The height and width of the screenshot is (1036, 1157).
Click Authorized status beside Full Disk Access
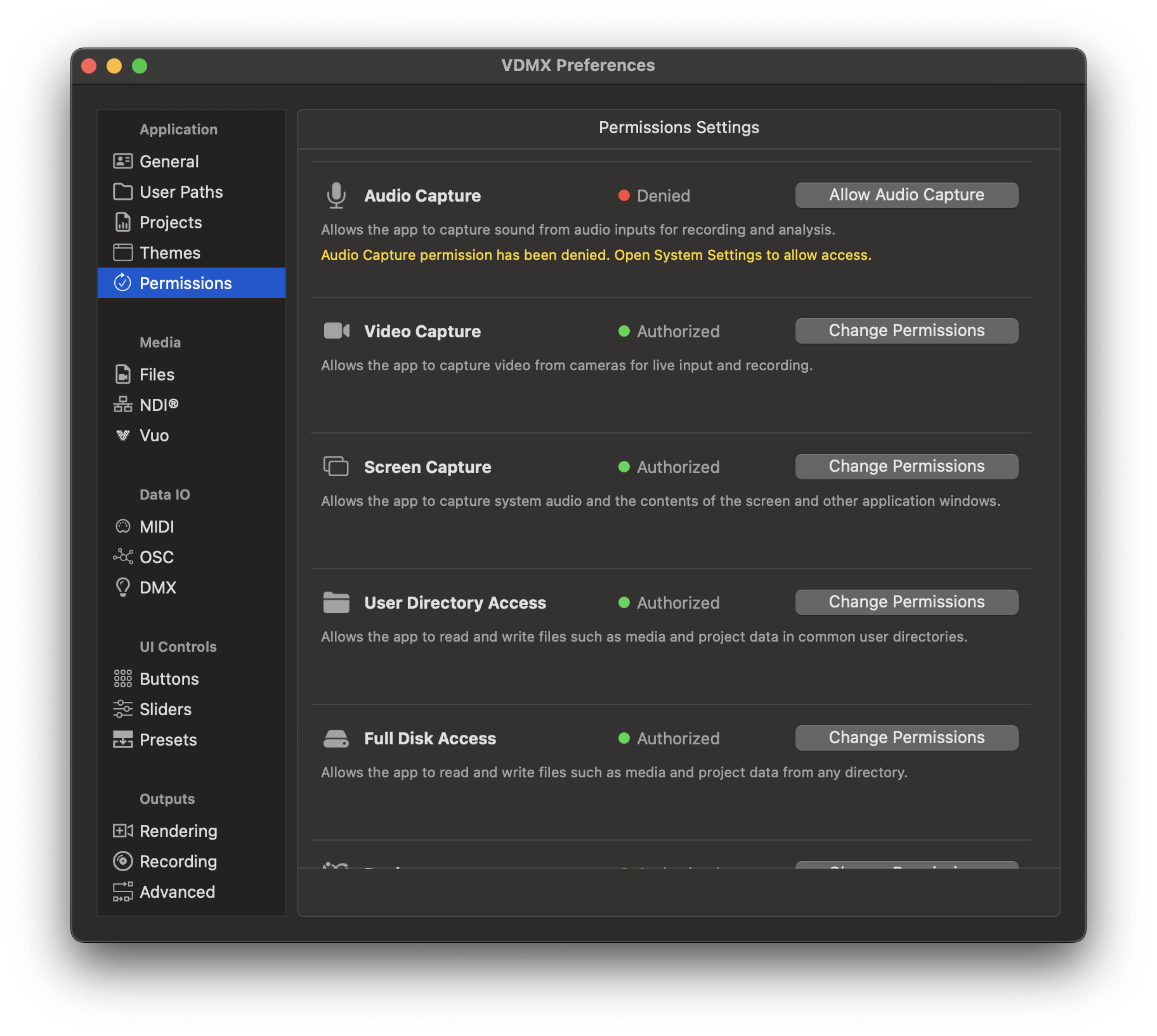pyautogui.click(x=669, y=738)
